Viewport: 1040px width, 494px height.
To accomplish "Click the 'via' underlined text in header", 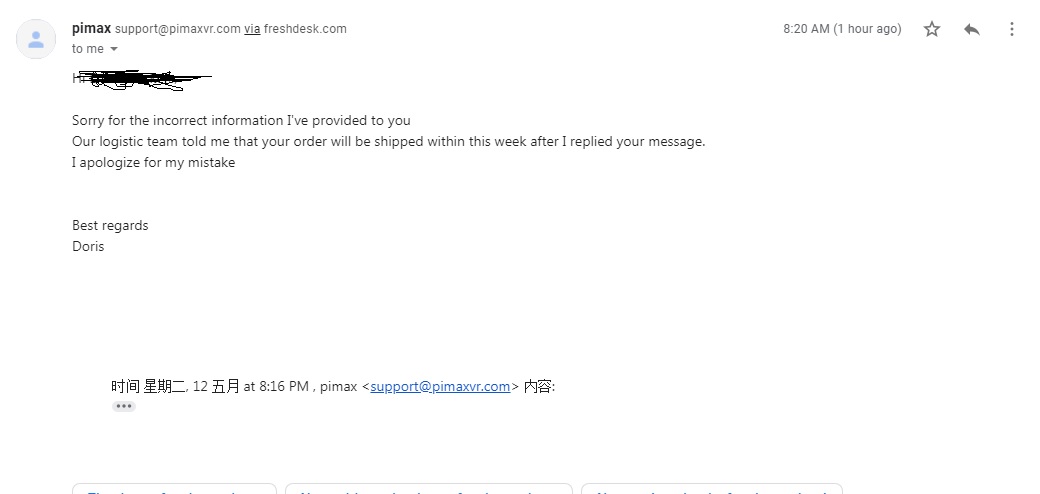I will click(252, 29).
